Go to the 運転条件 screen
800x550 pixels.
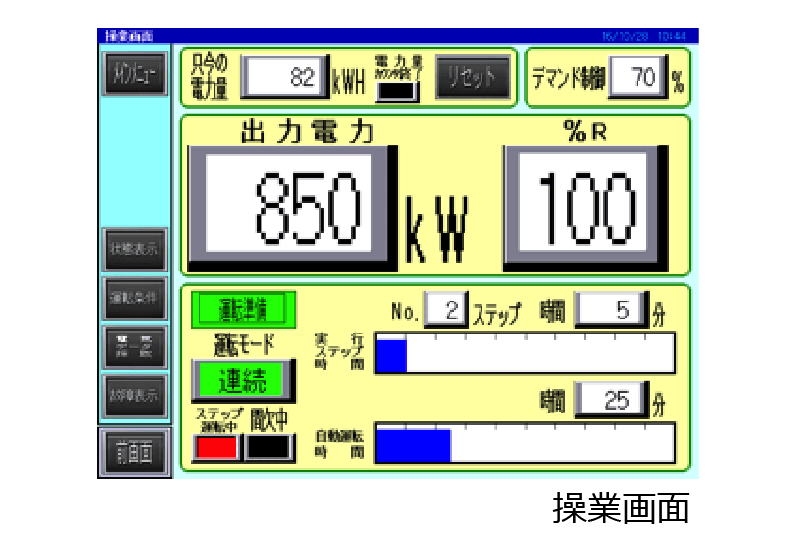pyautogui.click(x=134, y=297)
